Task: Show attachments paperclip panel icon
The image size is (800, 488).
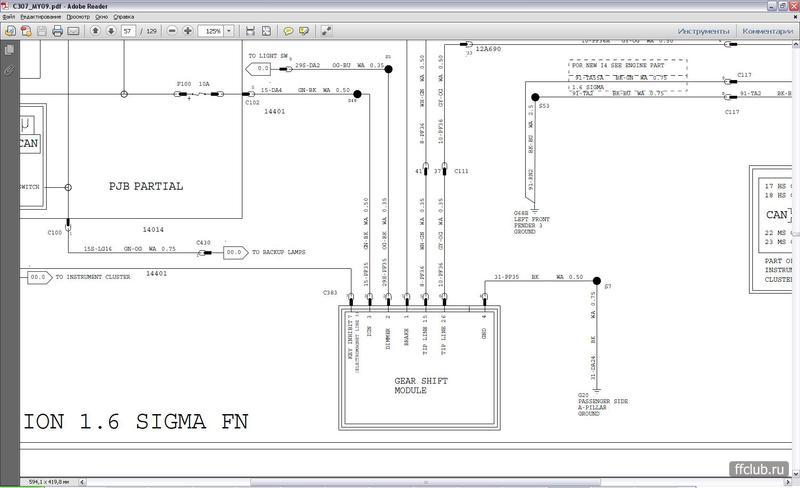Action: tap(9, 70)
